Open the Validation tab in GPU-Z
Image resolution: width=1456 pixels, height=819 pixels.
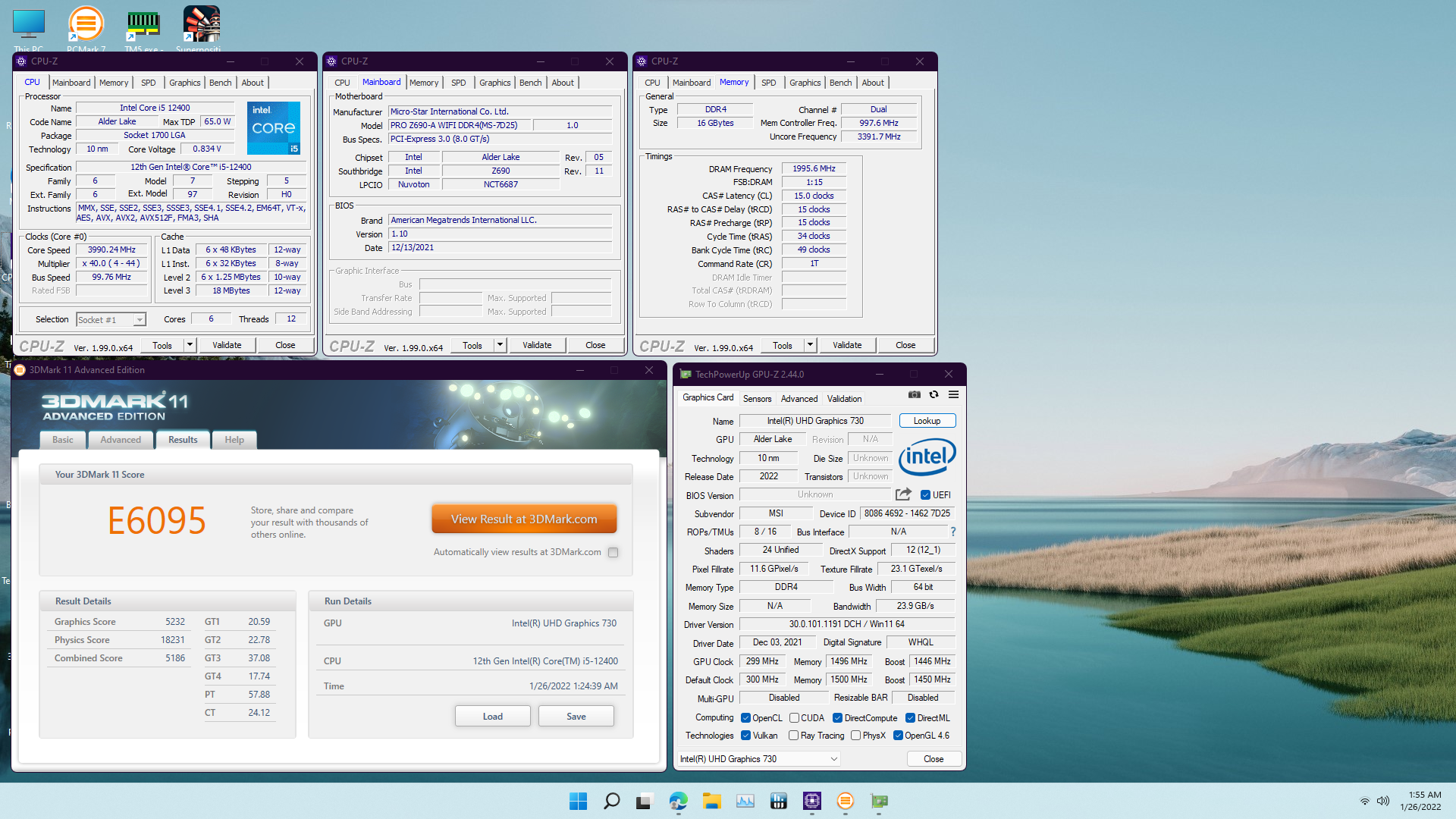844,398
